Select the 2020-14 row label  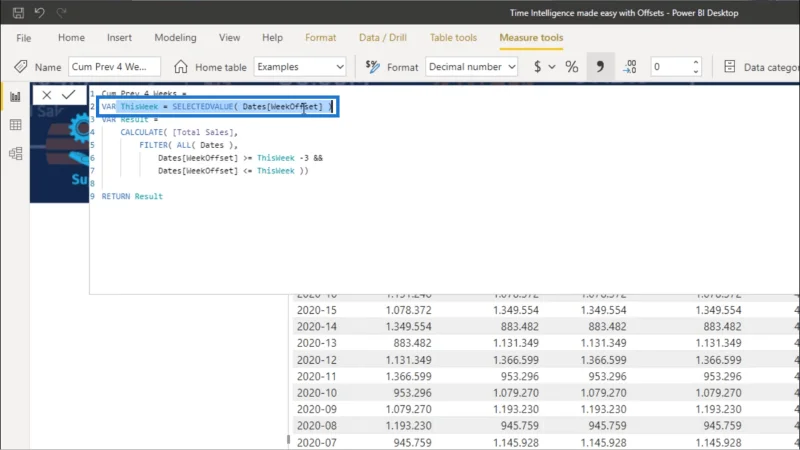click(316, 327)
